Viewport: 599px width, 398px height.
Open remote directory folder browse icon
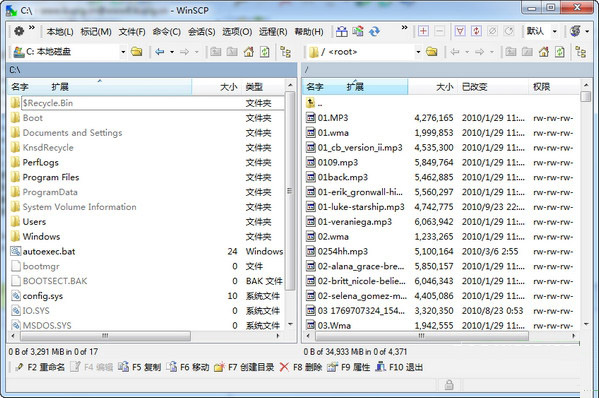(432, 52)
